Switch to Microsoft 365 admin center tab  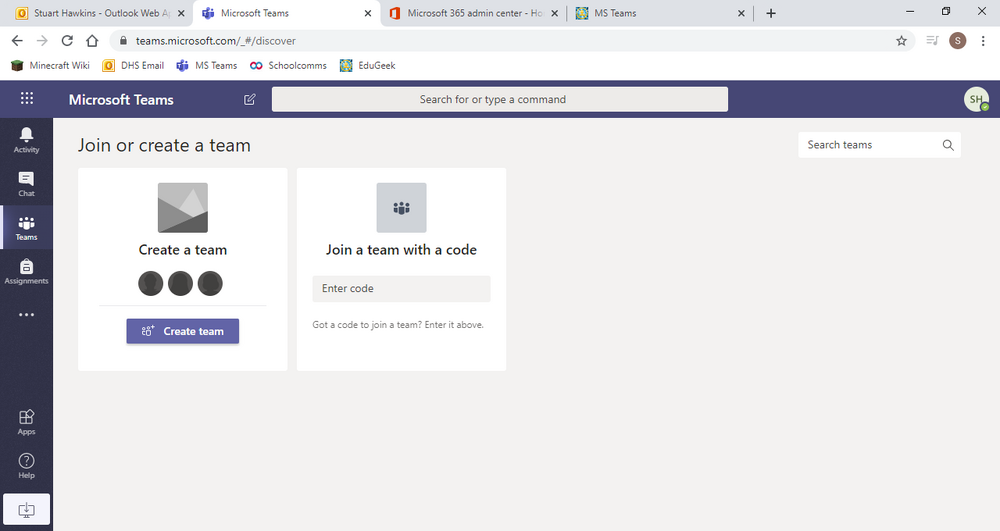[x=474, y=13]
